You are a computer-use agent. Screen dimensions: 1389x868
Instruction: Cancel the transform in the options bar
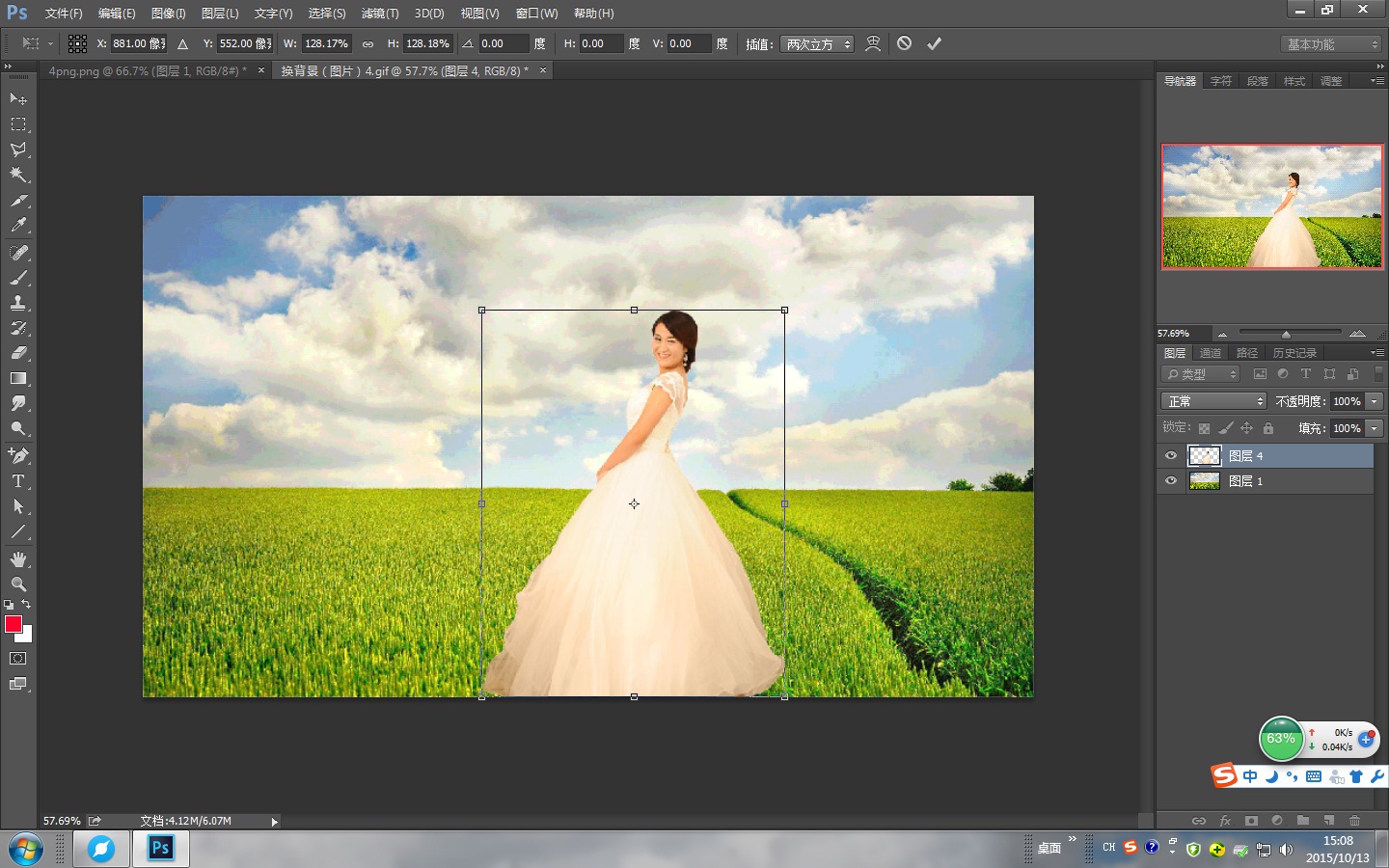click(x=904, y=43)
